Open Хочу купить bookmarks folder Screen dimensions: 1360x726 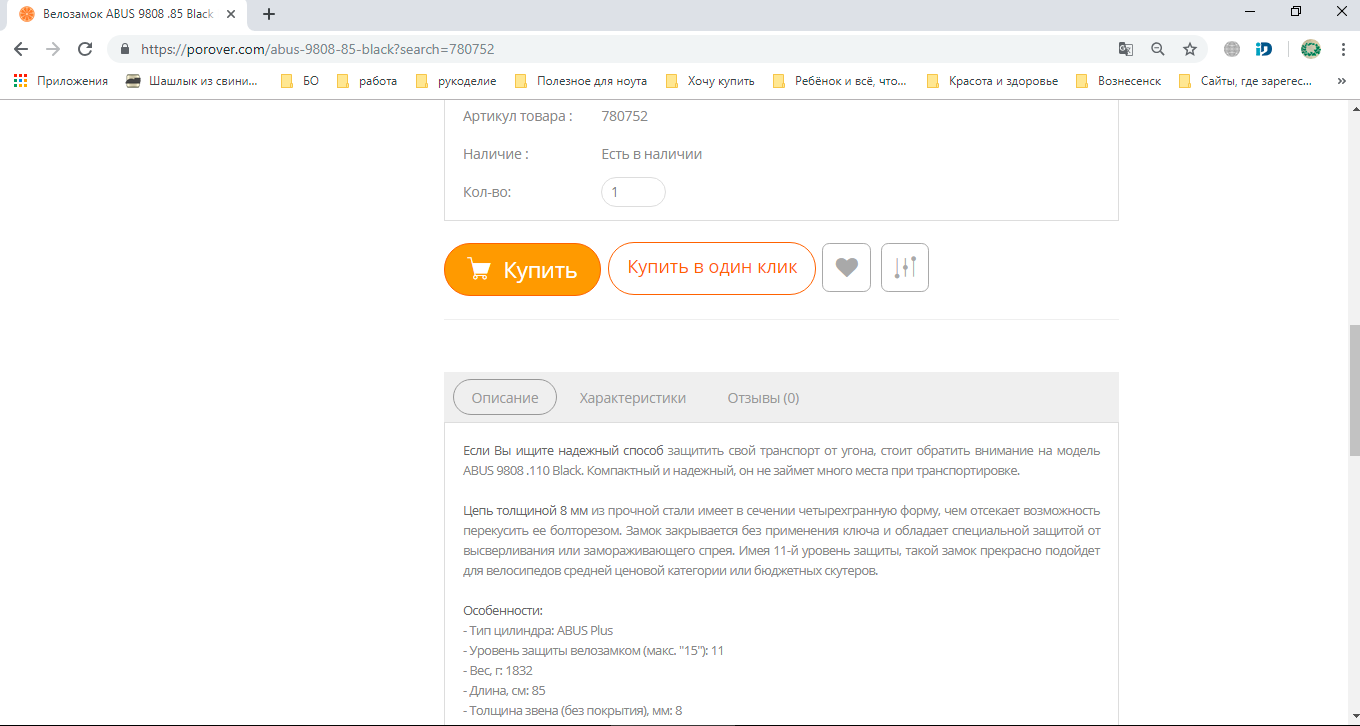[x=709, y=81]
